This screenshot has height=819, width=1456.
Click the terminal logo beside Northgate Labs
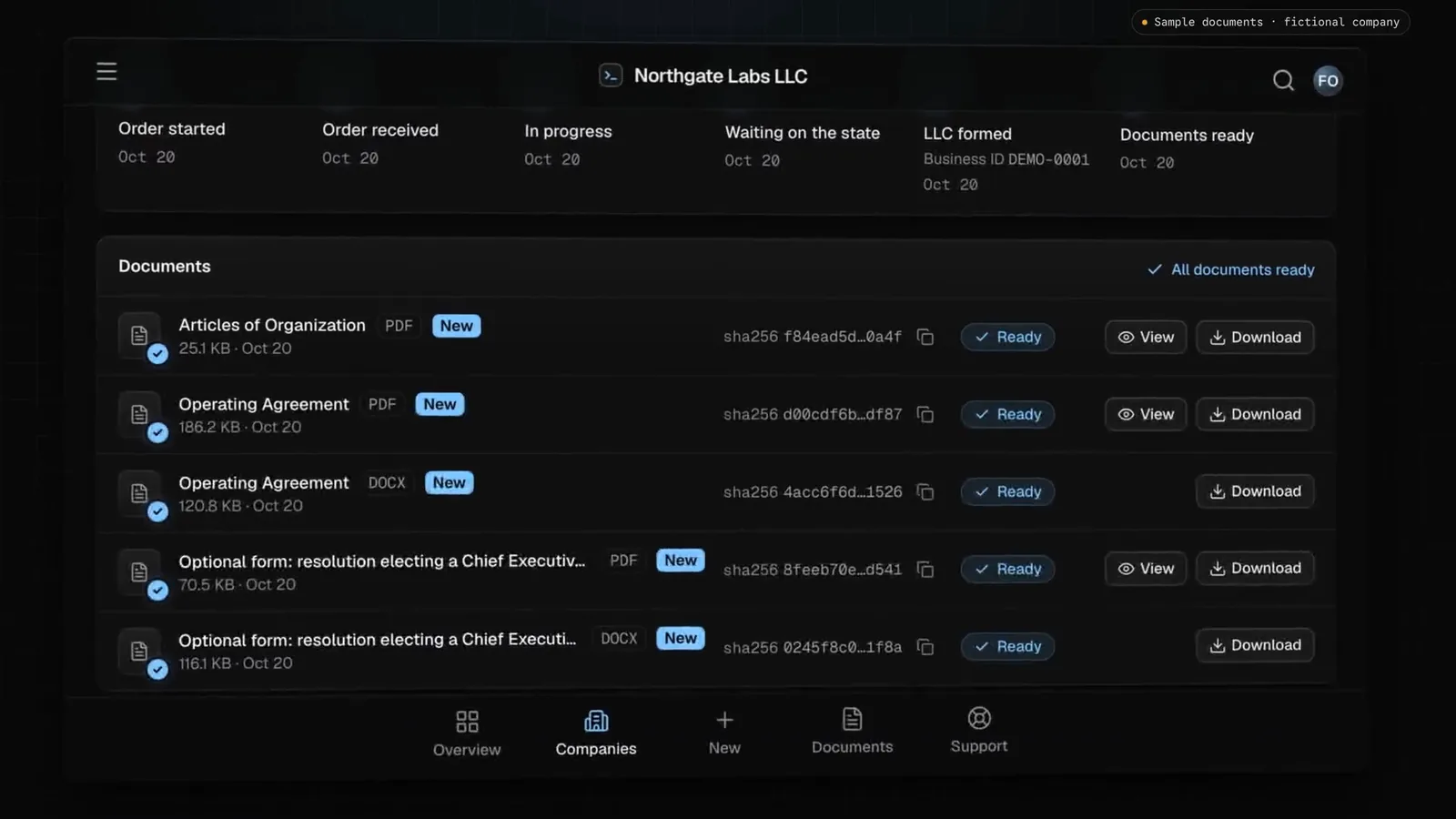point(611,76)
